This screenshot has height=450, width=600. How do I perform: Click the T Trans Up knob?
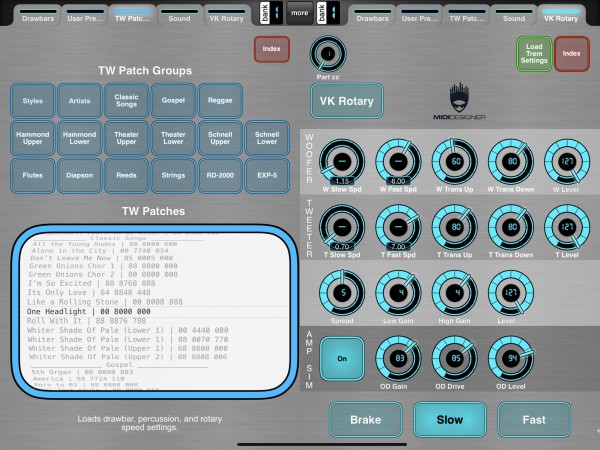[455, 227]
